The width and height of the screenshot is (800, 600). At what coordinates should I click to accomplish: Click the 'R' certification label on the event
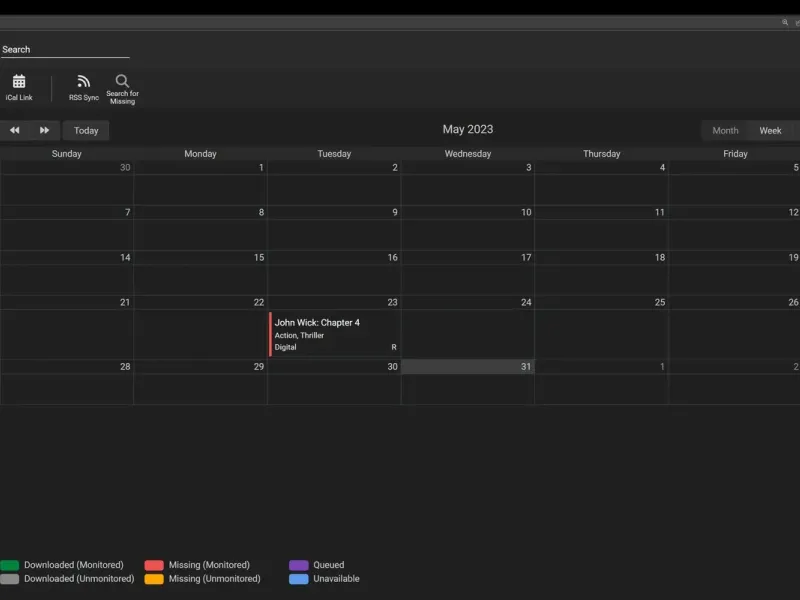394,347
